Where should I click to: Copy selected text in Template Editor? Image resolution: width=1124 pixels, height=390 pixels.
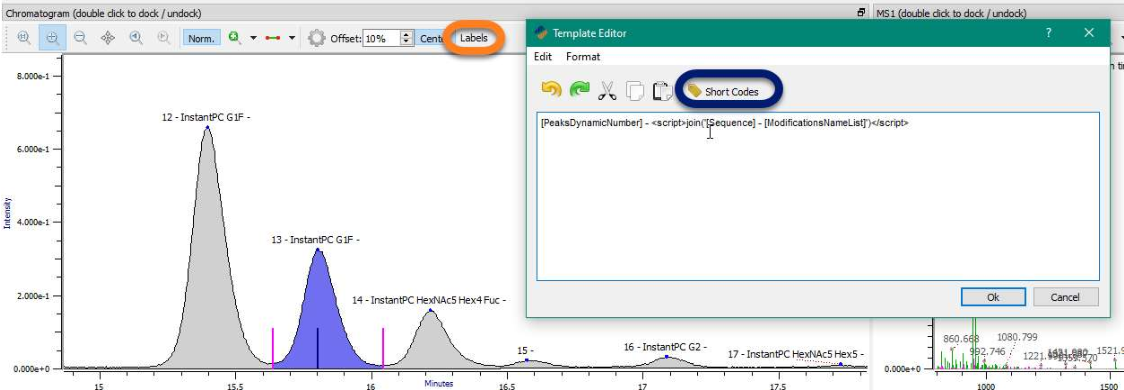[635, 90]
